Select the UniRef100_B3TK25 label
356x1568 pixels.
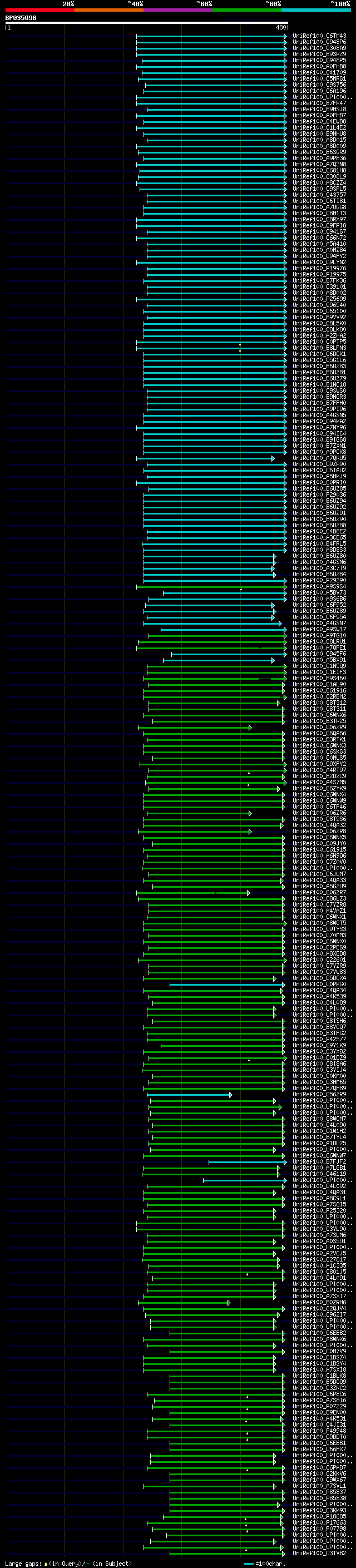319,722
